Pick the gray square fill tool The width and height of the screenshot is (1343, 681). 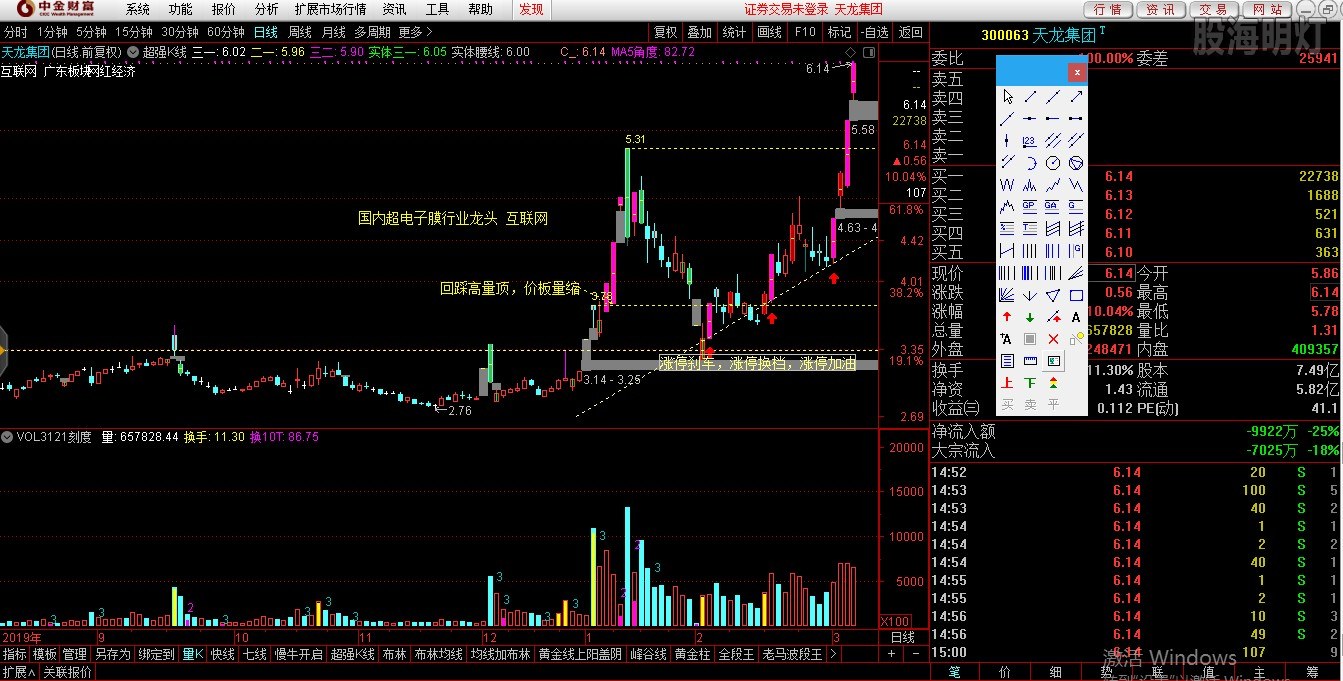point(1029,339)
